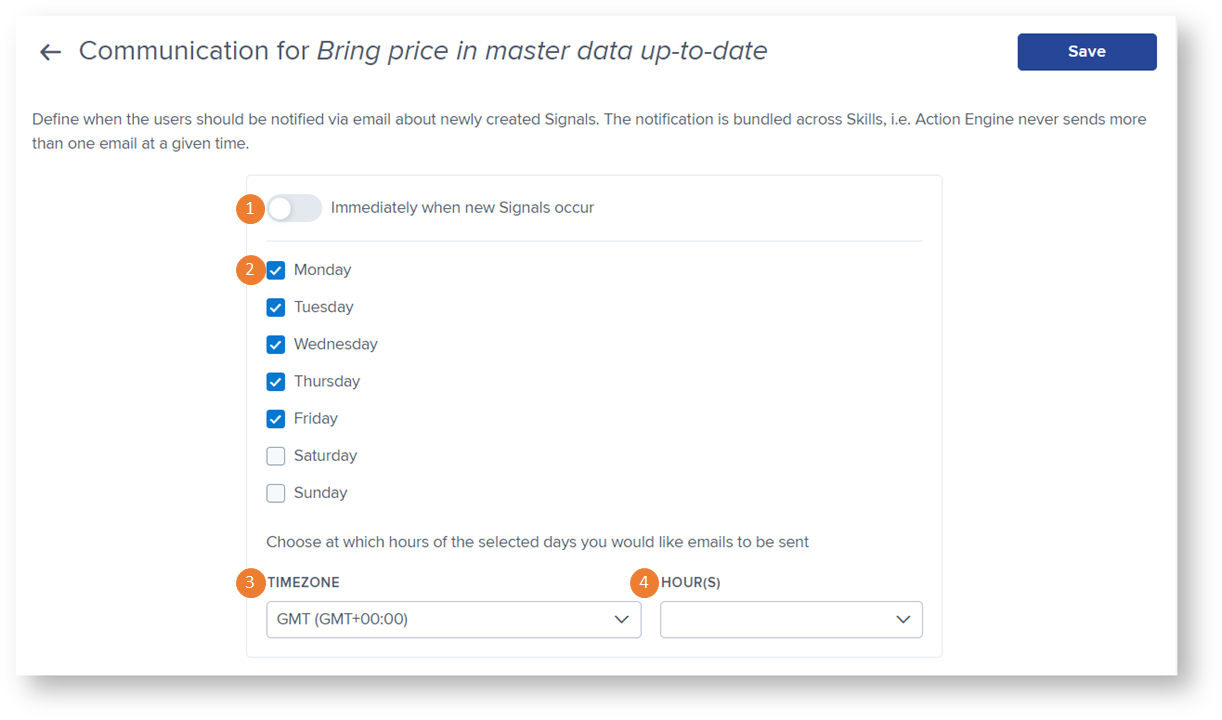Screen dimensions: 1222x720
Task: Expand Timezone list via its chevron arrow
Action: [621, 620]
